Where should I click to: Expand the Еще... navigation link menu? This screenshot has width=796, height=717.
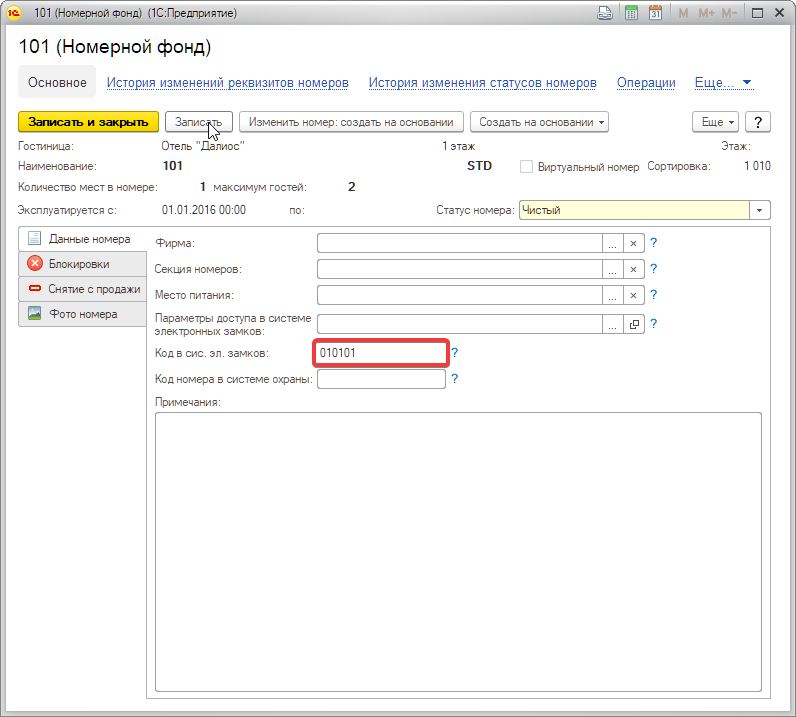click(x=723, y=83)
